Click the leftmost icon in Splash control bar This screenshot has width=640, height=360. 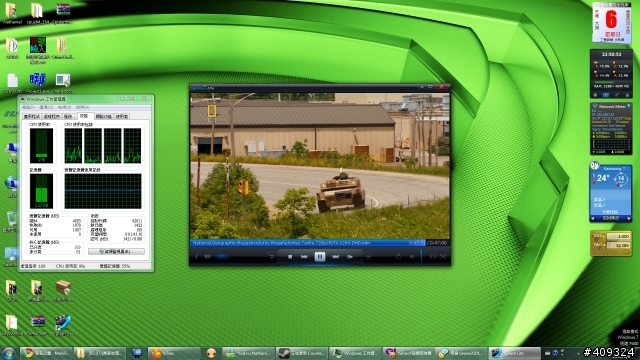pos(196,257)
